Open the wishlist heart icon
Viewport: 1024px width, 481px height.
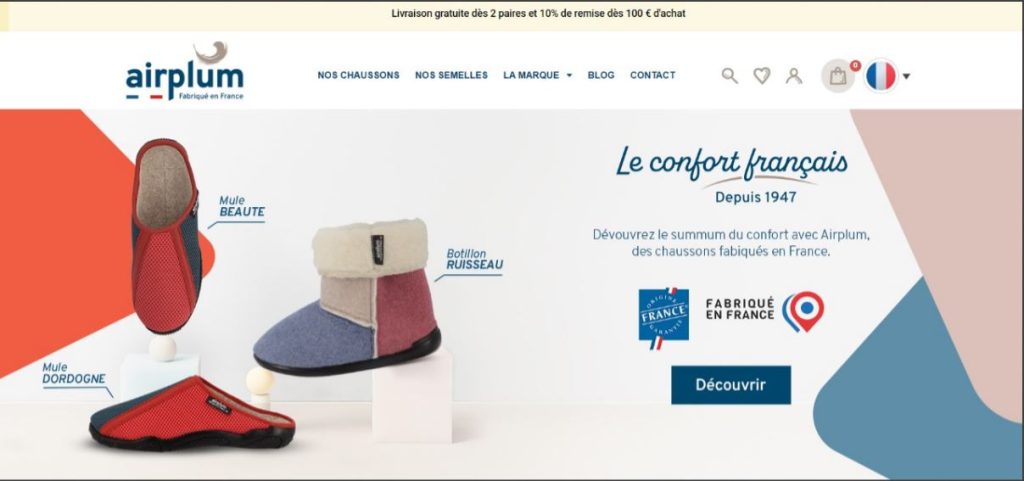pos(761,76)
